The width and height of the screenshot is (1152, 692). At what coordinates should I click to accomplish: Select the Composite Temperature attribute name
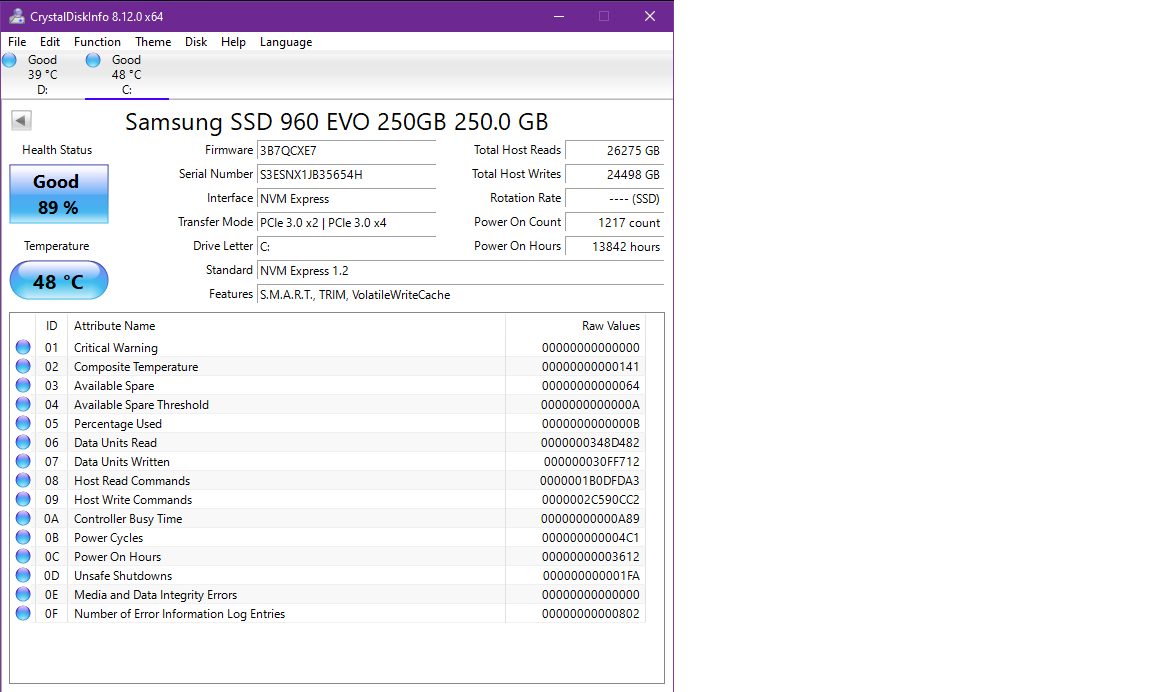(136, 367)
